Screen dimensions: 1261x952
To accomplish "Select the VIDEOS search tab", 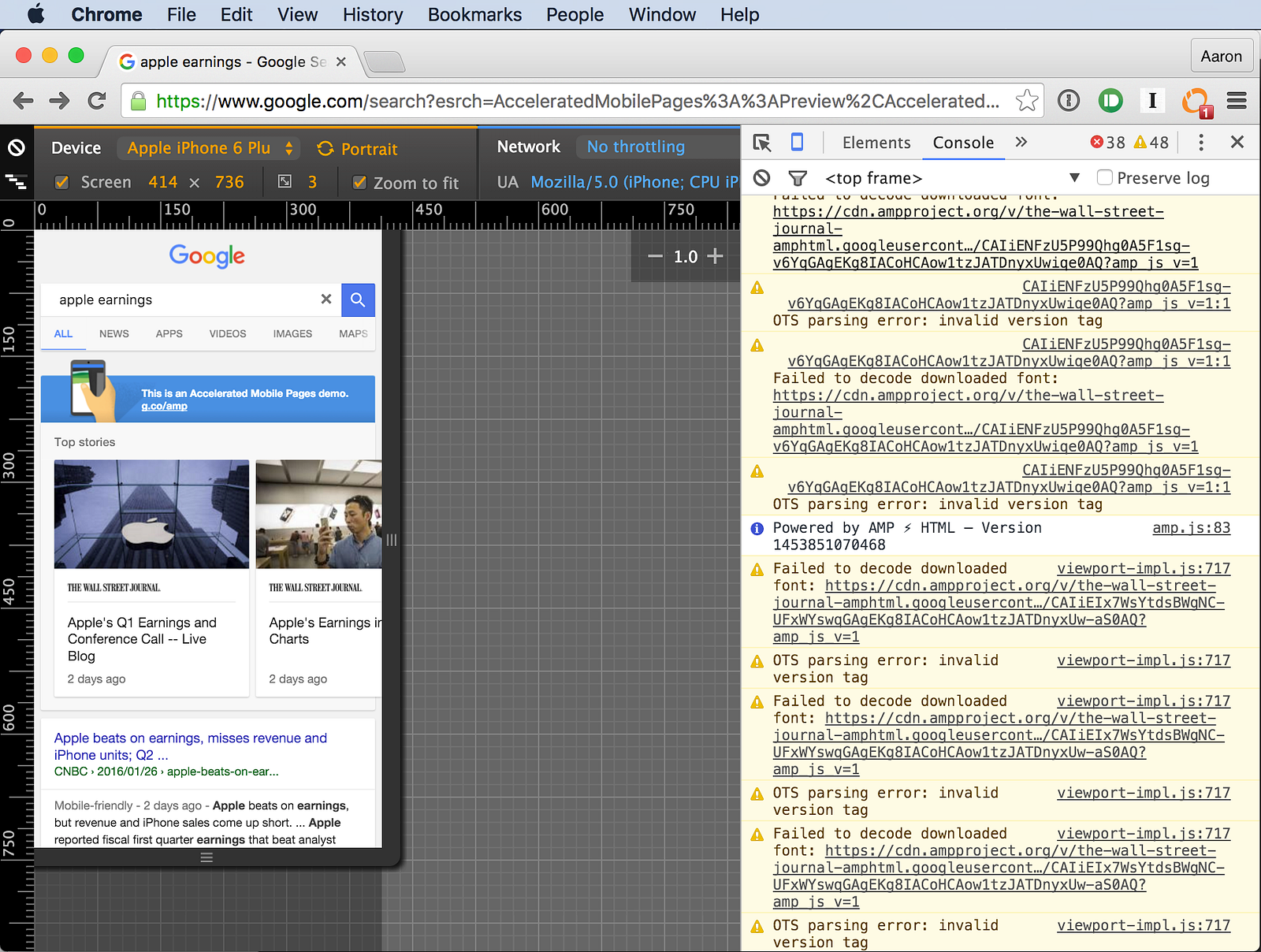I will point(228,333).
